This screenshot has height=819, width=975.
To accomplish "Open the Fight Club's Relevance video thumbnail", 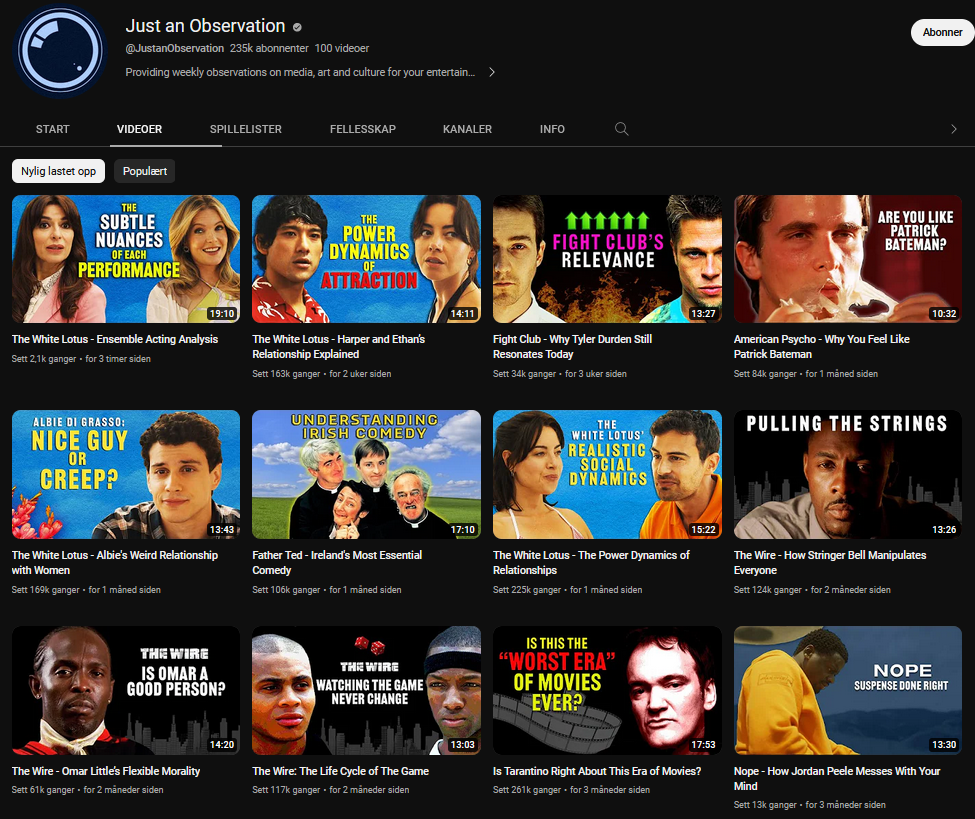I will pyautogui.click(x=607, y=259).
